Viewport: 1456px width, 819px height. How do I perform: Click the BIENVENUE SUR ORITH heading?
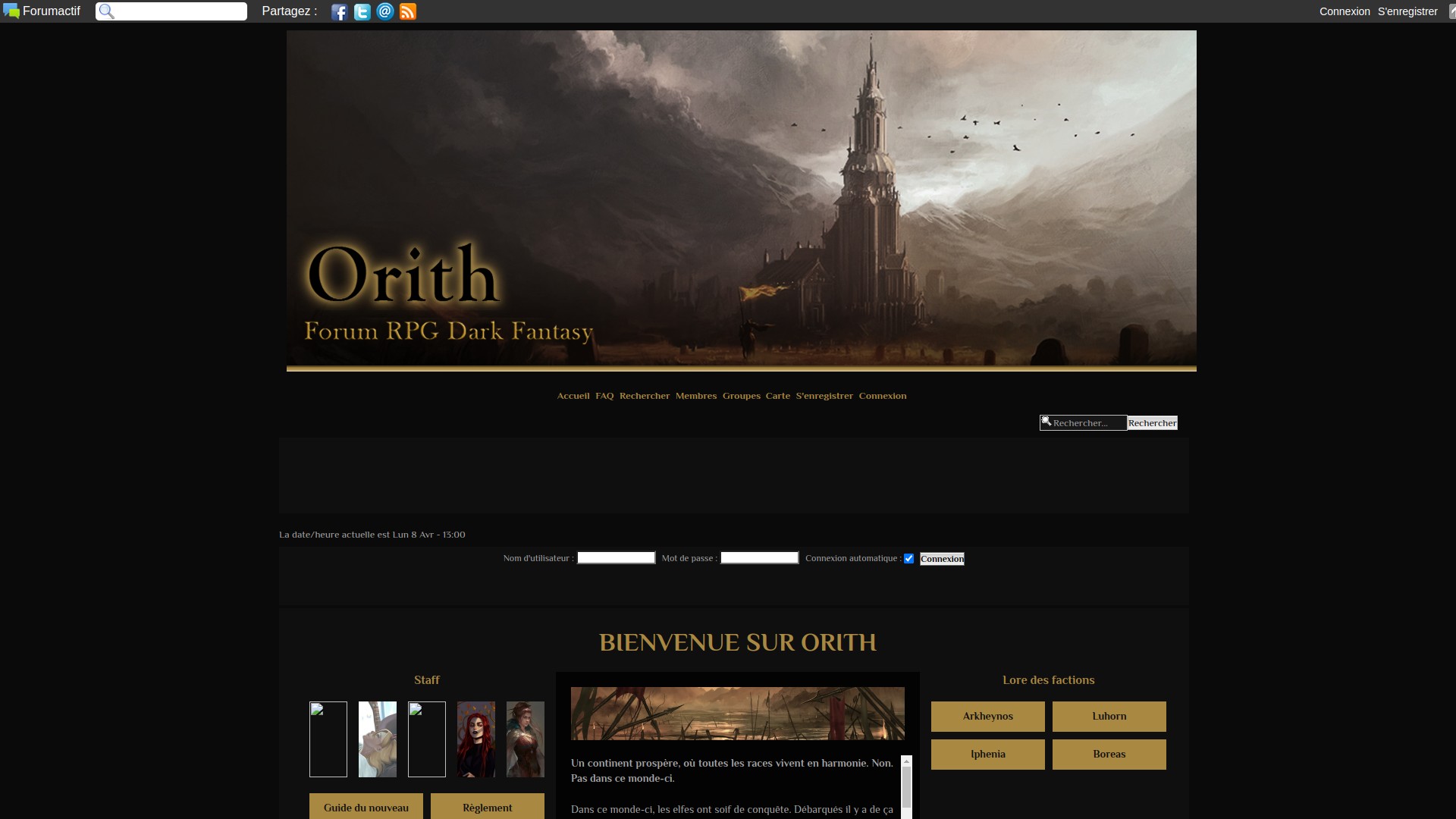738,643
